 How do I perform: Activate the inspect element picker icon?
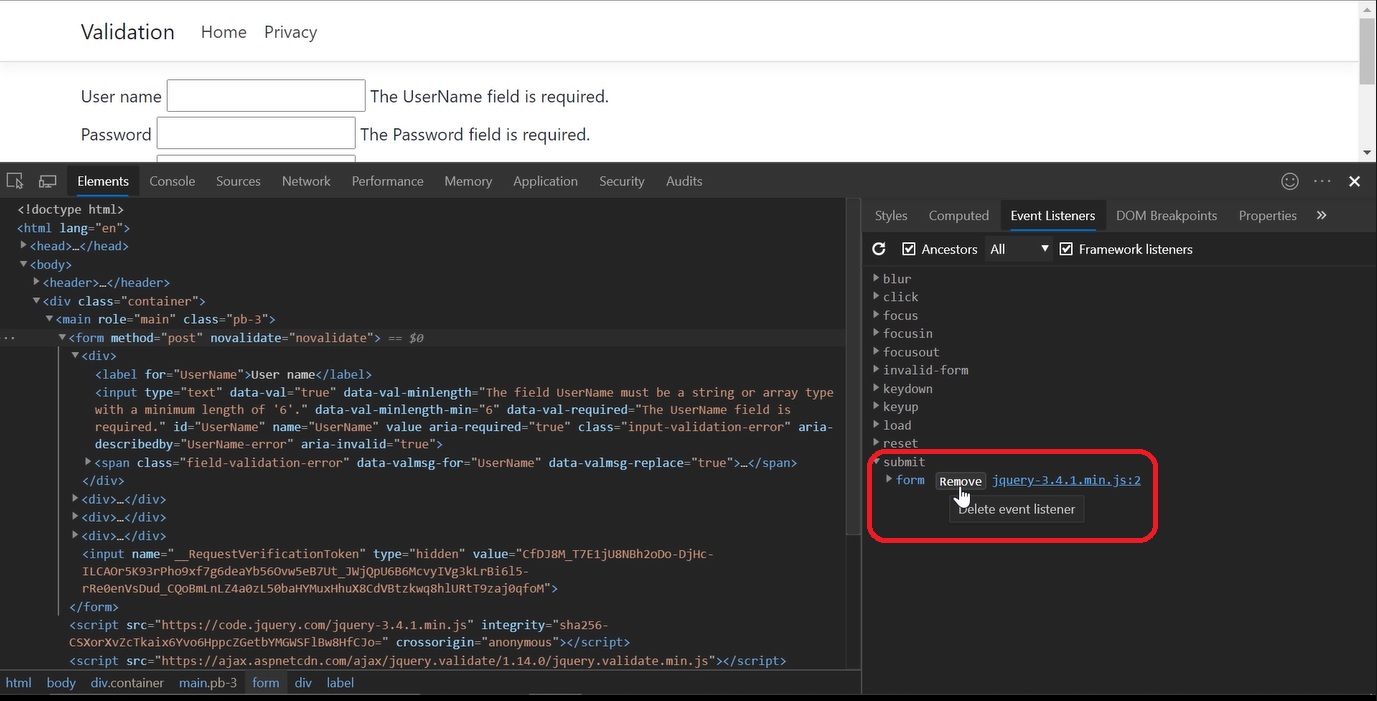(15, 181)
